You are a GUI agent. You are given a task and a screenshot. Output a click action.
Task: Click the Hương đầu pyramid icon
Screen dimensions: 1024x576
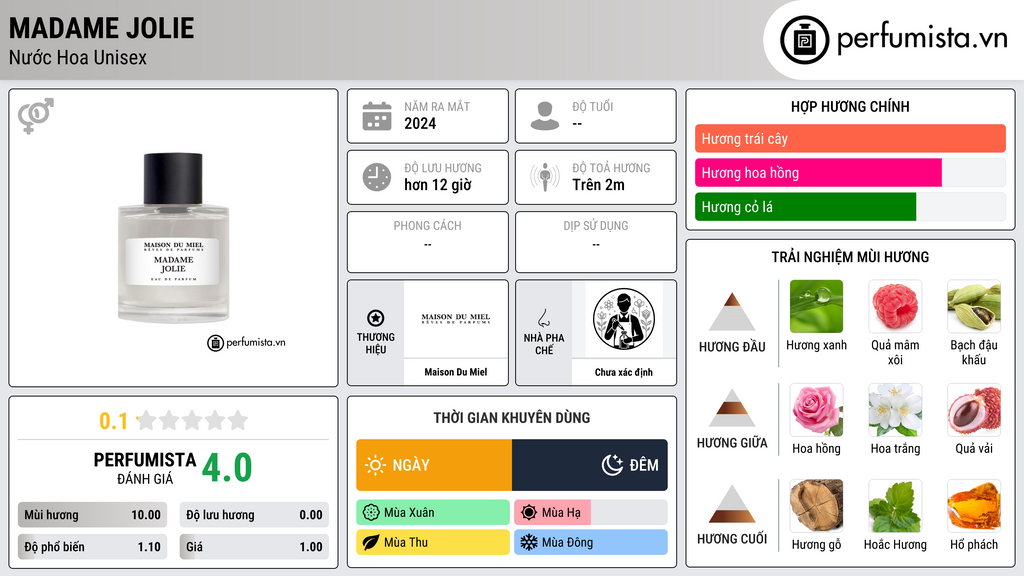tap(732, 312)
